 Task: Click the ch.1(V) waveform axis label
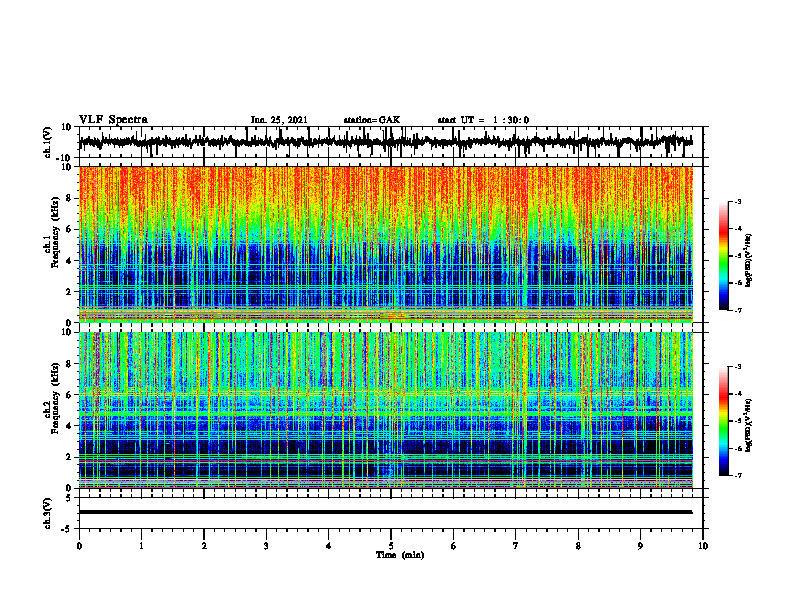coord(48,142)
